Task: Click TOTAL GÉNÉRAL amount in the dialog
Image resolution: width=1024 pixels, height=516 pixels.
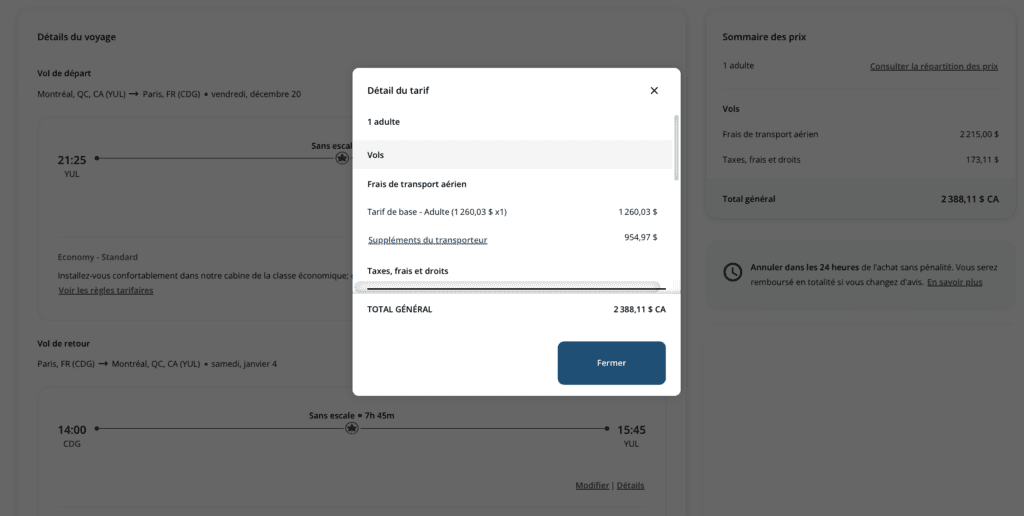Action: [639, 310]
